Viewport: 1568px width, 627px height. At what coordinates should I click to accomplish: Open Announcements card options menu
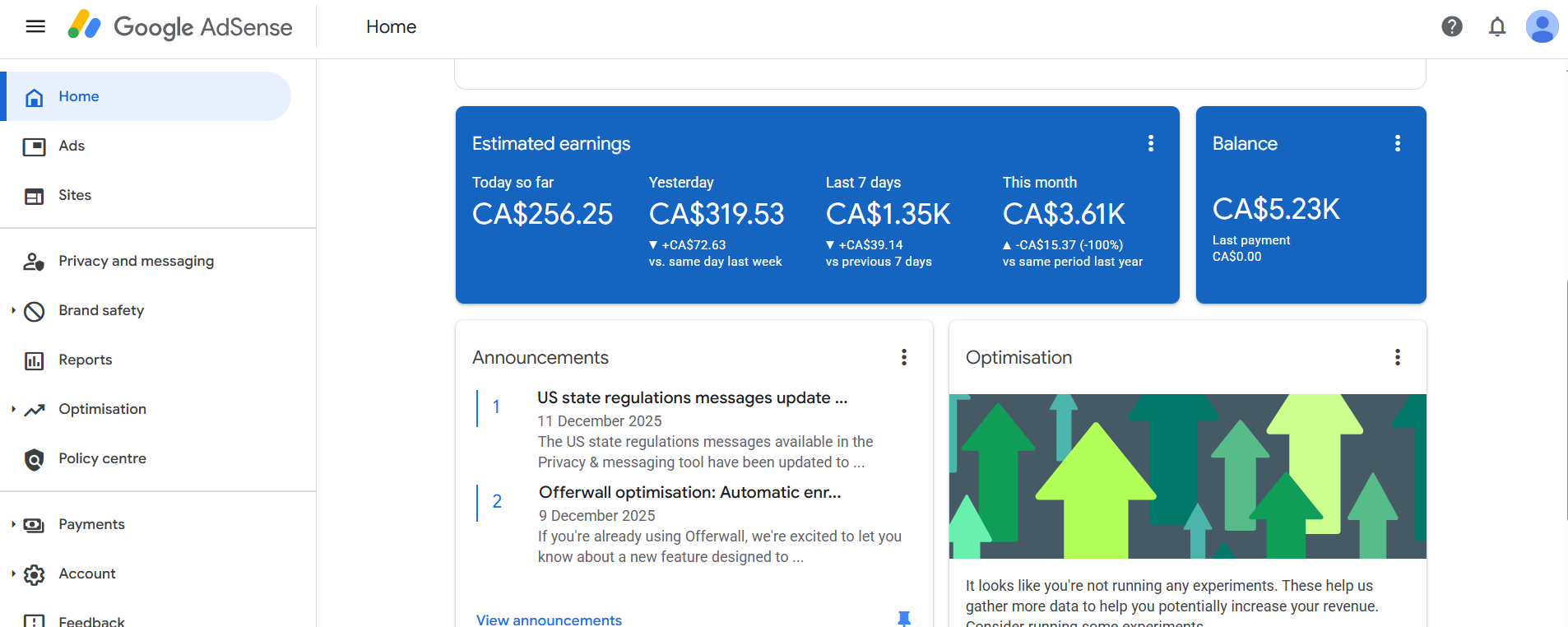pyautogui.click(x=903, y=357)
